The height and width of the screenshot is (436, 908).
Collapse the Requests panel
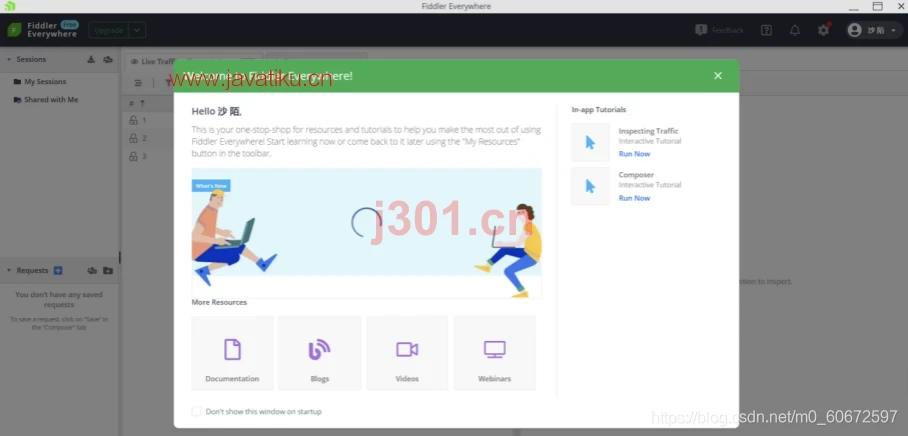click(x=9, y=270)
